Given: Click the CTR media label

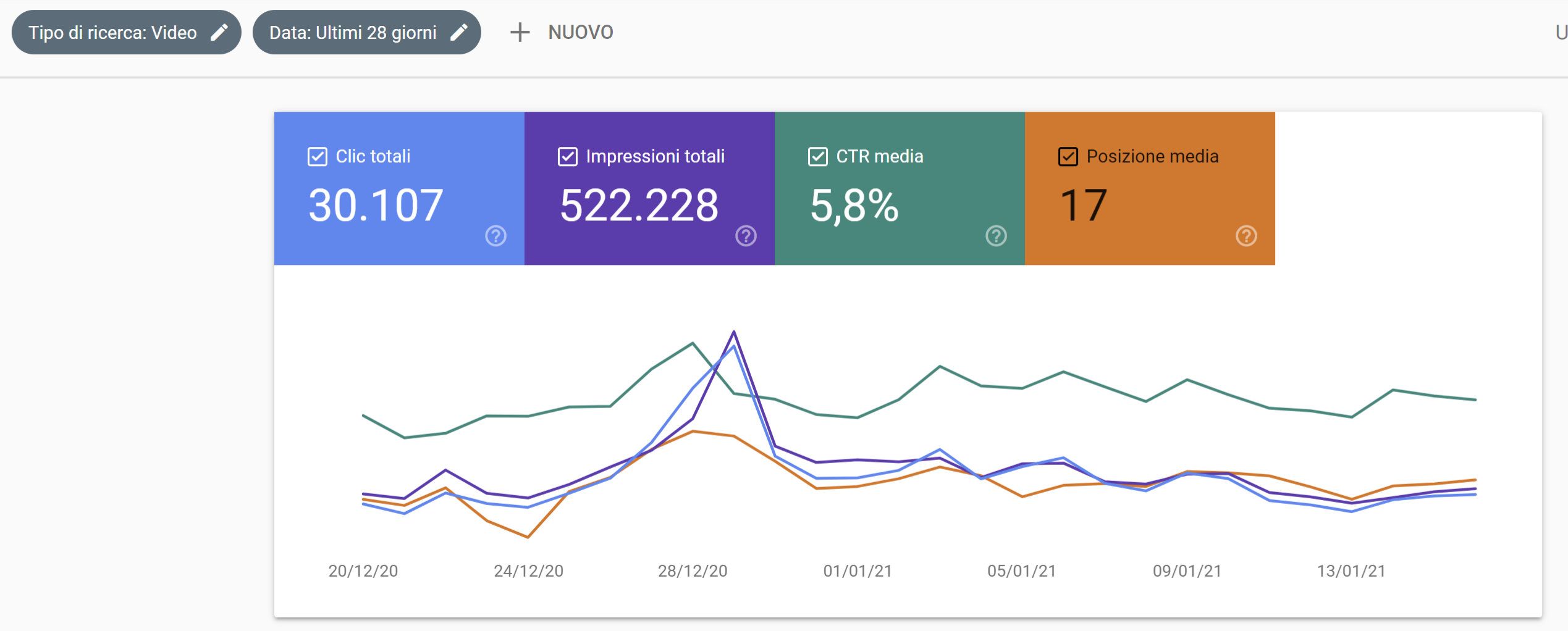Looking at the screenshot, I should pyautogui.click(x=880, y=156).
